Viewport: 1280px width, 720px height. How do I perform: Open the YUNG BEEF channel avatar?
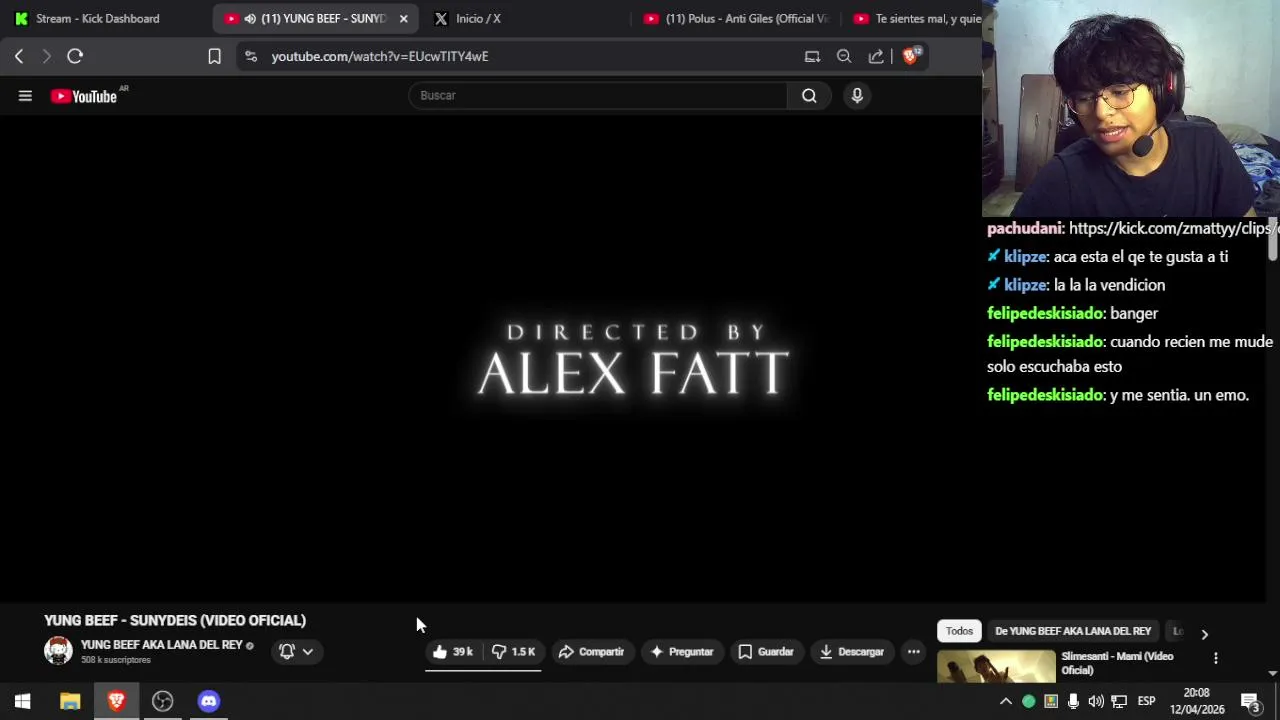(x=58, y=651)
